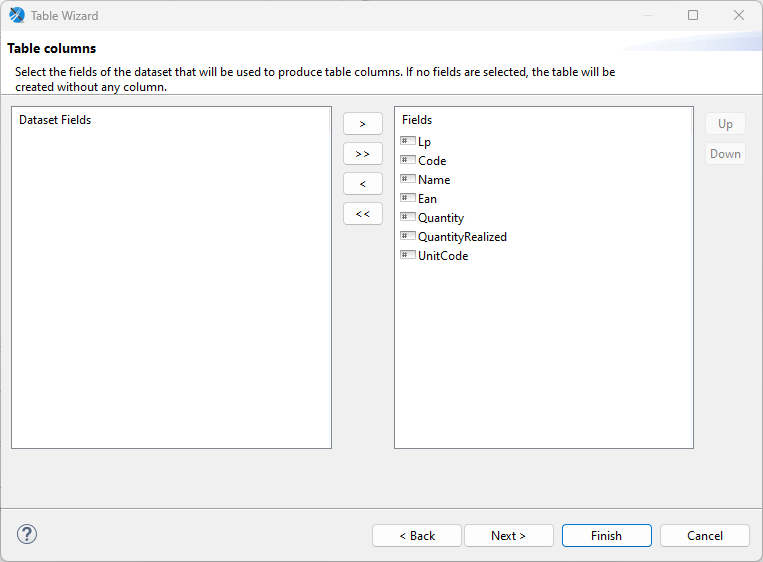
Task: Go to the Next wizard page
Action: click(508, 536)
